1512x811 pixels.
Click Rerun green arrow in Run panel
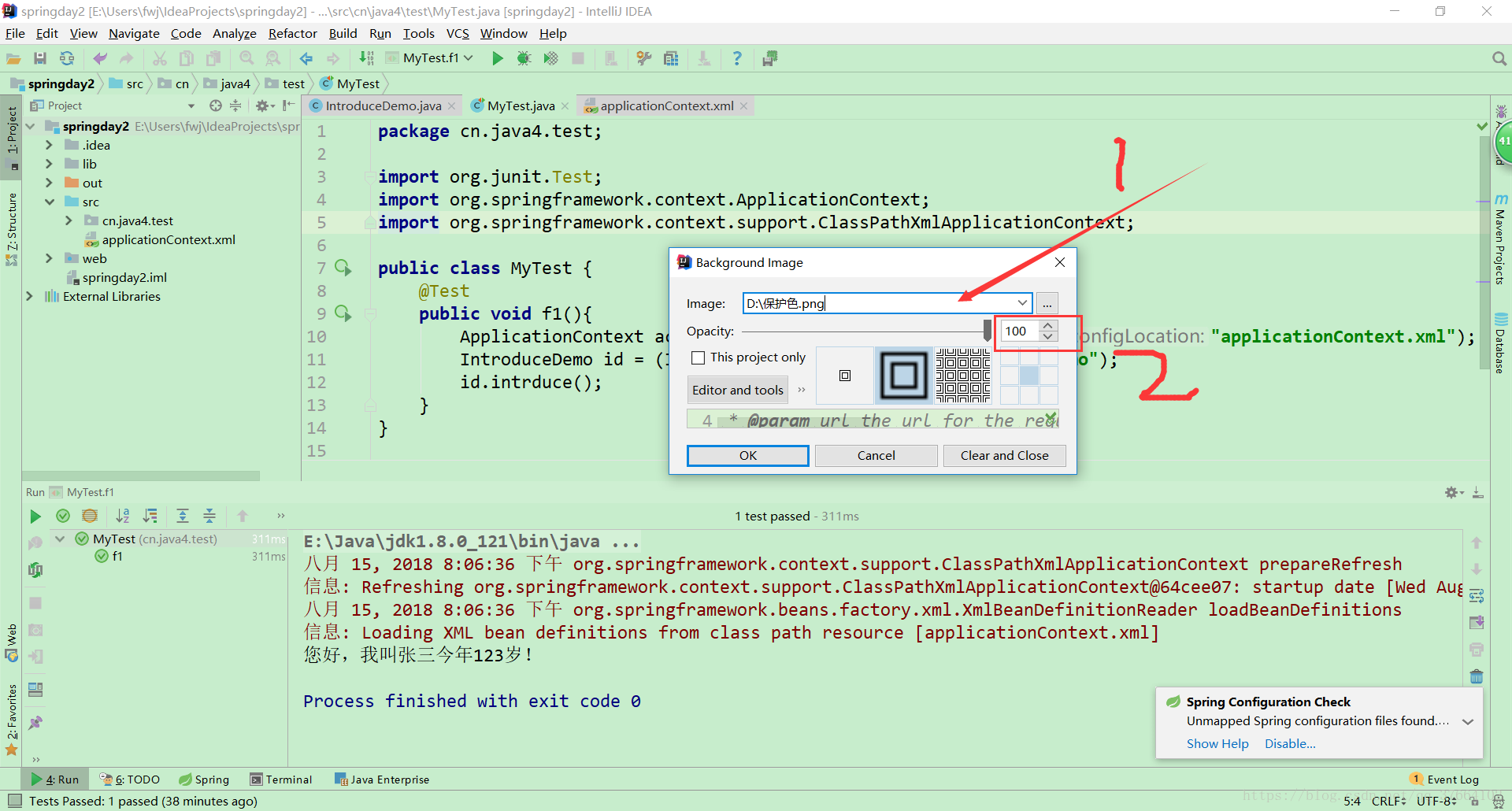tap(35, 517)
